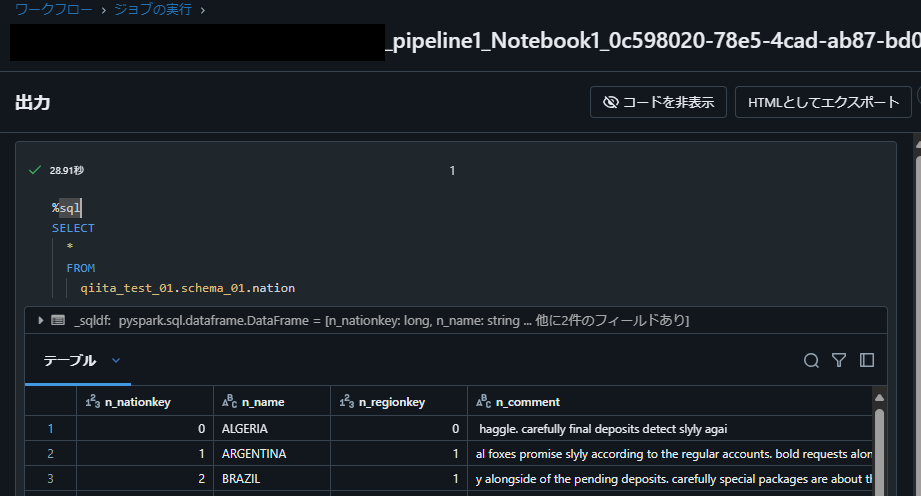This screenshot has width=921, height=496.
Task: Select the ARGENTINA cell
Action: tap(272, 454)
